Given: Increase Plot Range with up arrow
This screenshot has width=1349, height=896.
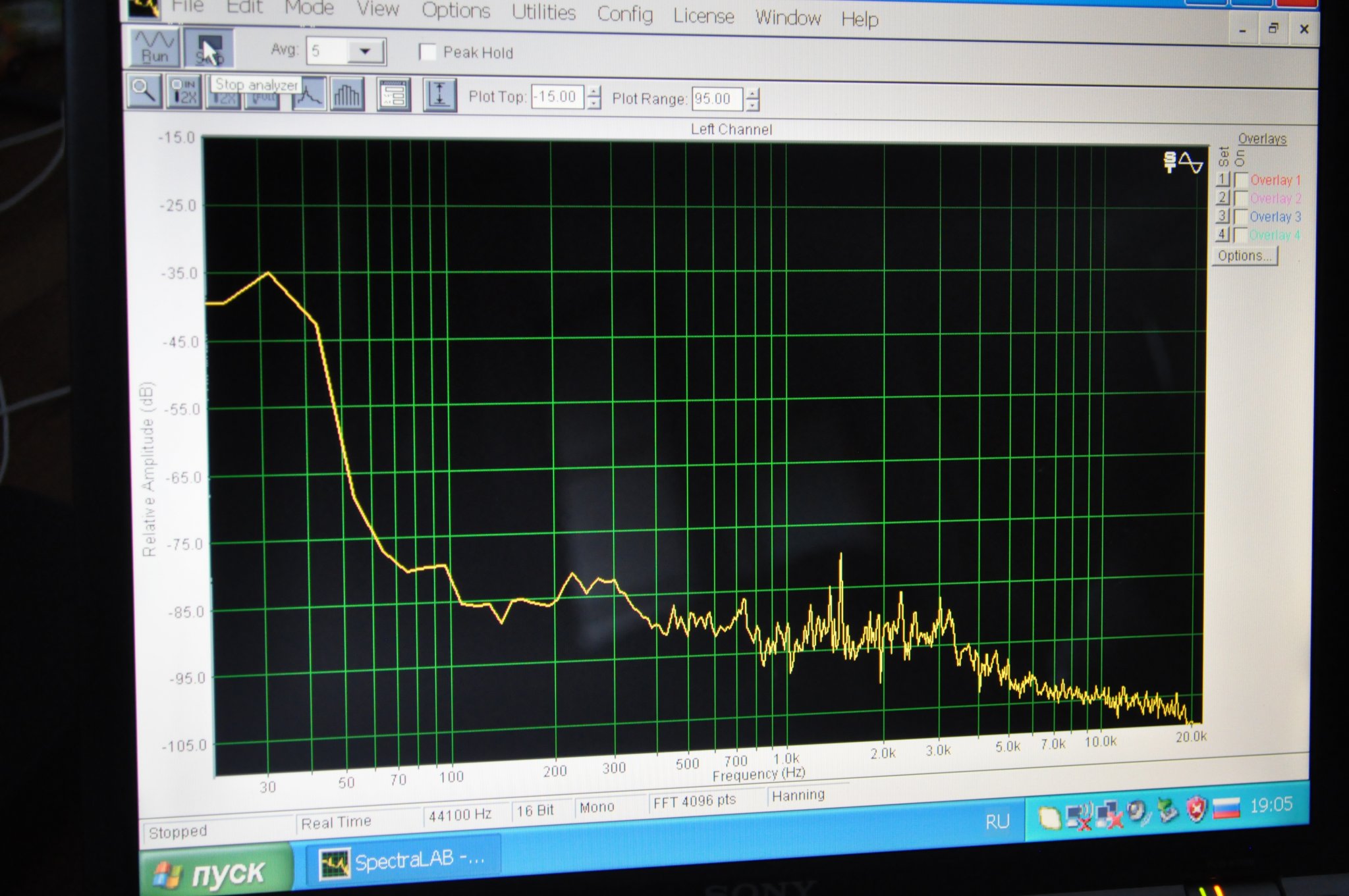Looking at the screenshot, I should [x=752, y=94].
